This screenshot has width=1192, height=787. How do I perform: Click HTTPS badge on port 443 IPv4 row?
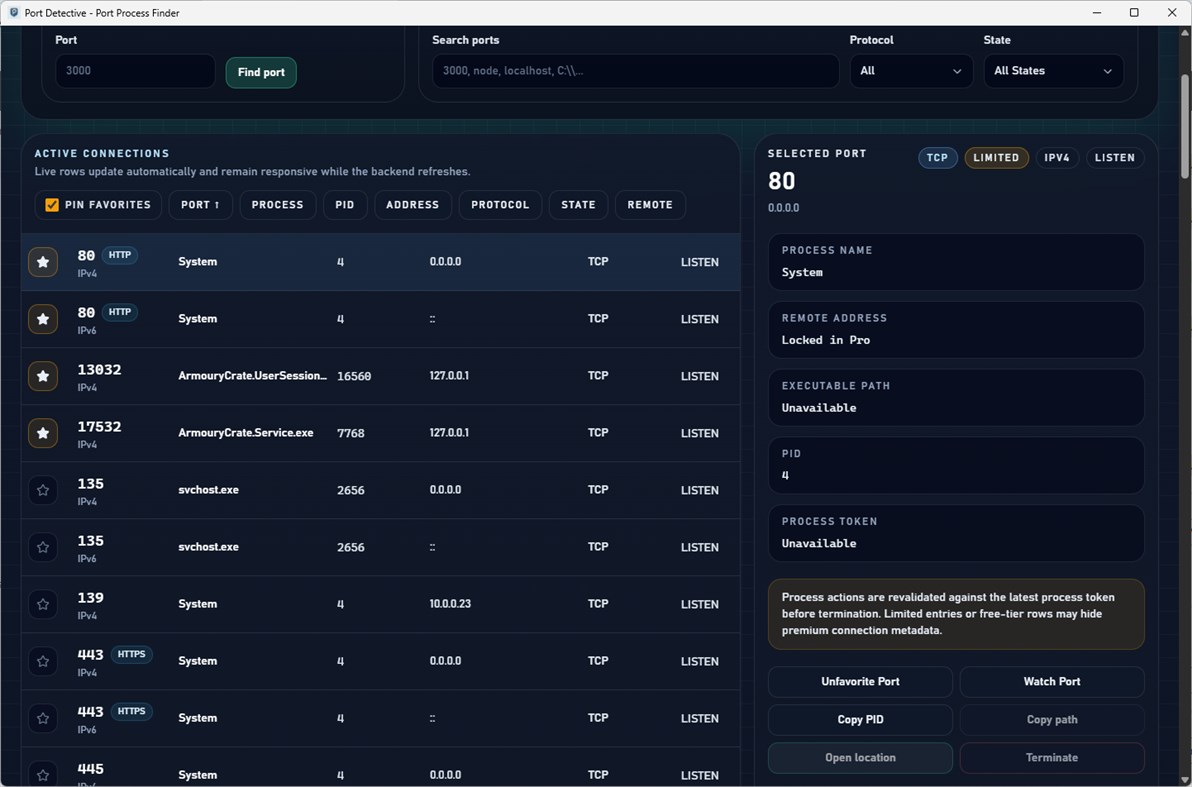pyautogui.click(x=132, y=654)
